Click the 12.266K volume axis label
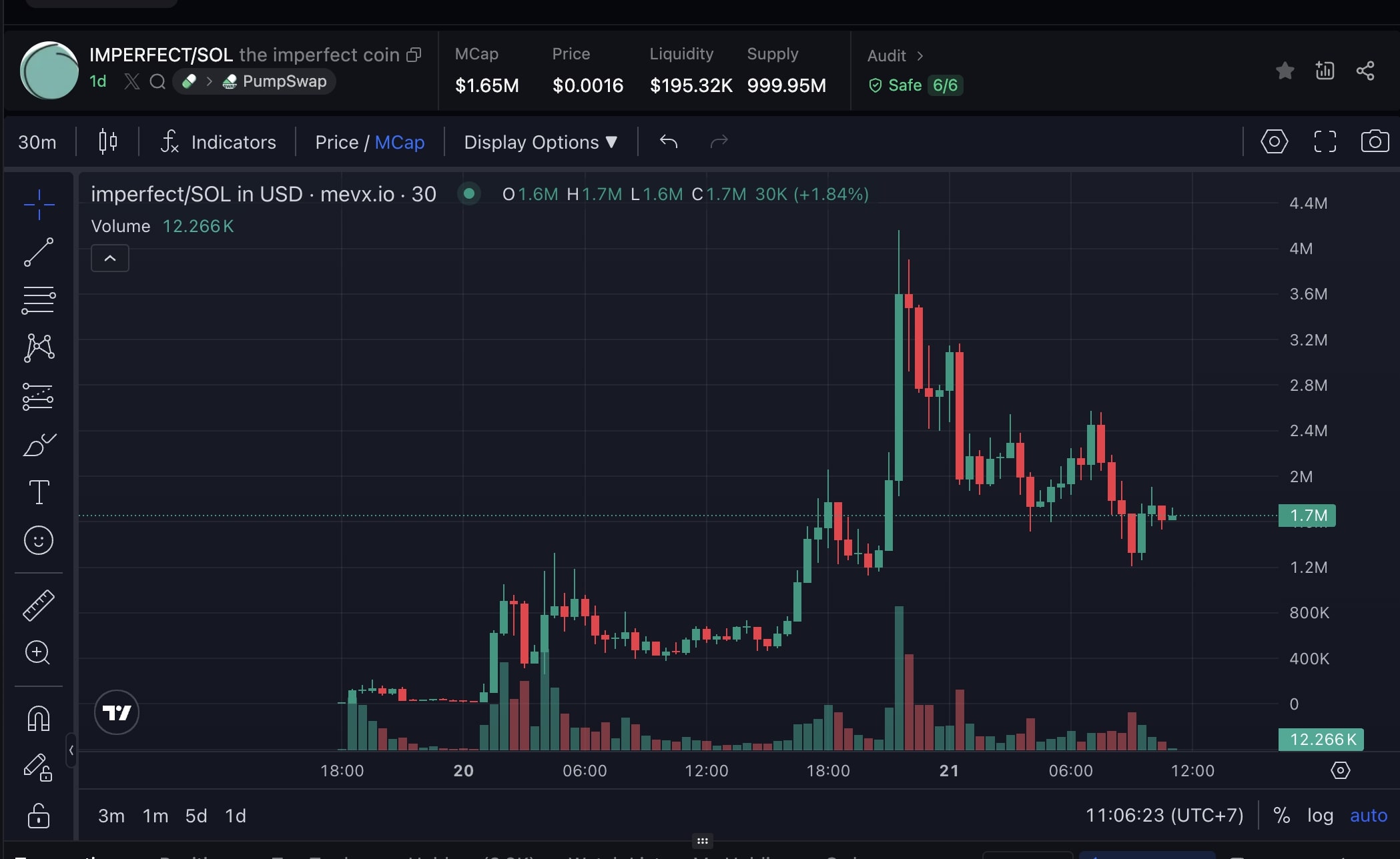The width and height of the screenshot is (1400, 859). (1321, 740)
